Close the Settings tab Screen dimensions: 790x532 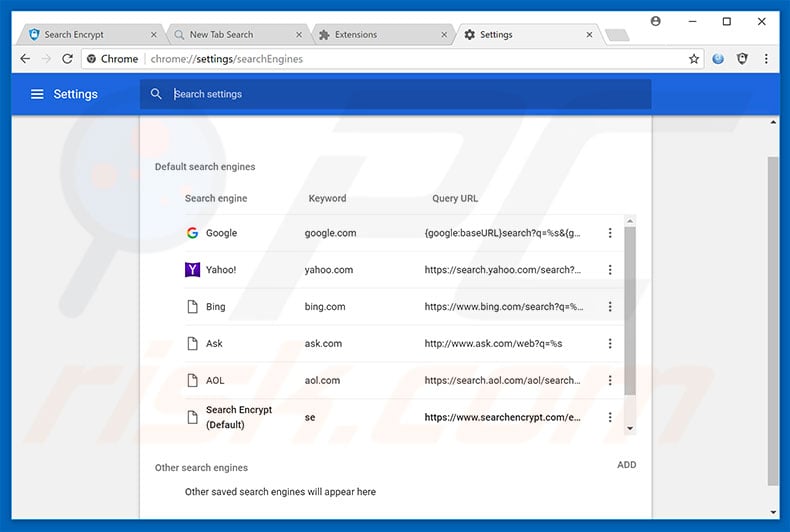tap(589, 35)
